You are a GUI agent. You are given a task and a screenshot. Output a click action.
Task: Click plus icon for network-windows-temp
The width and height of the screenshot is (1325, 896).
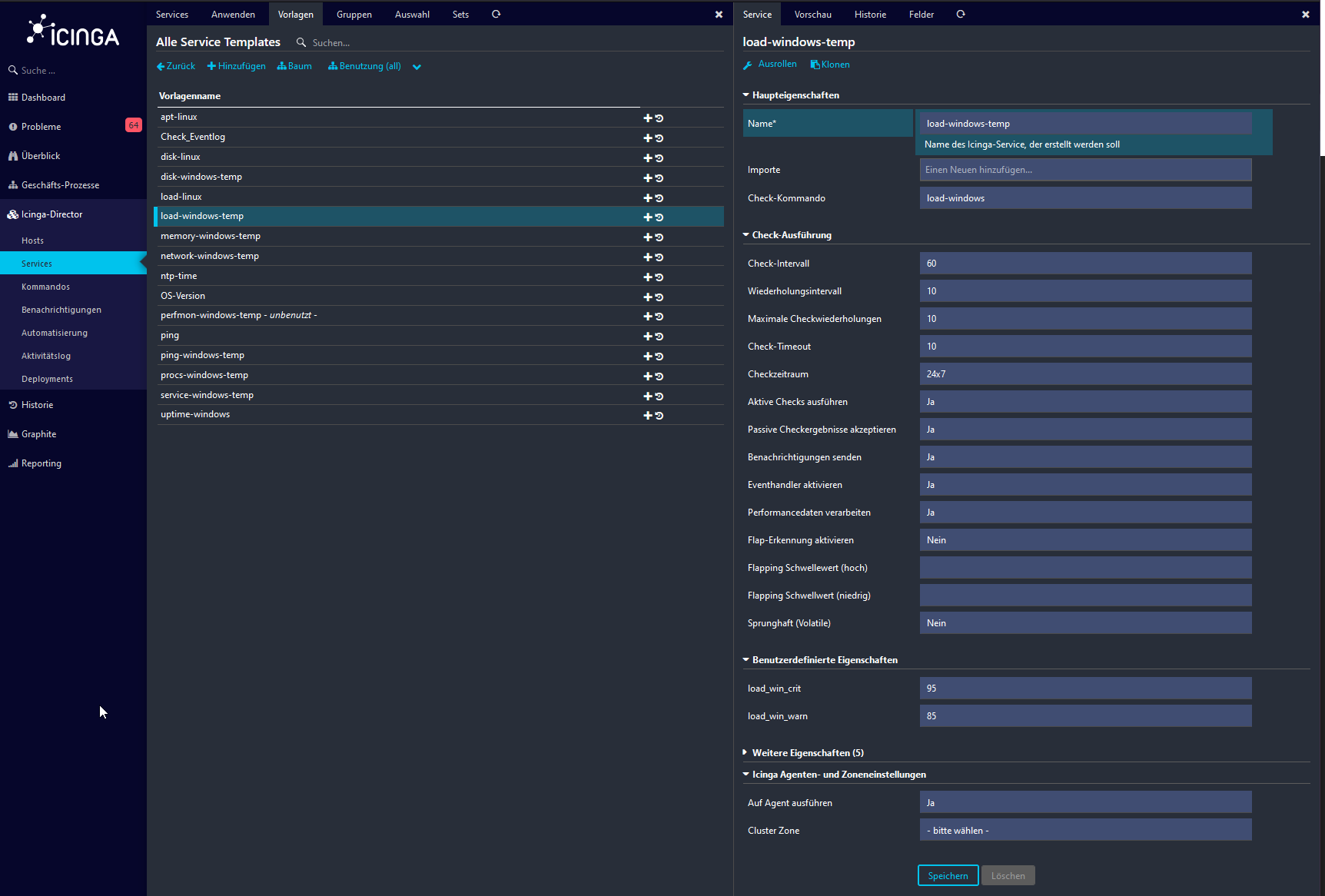(648, 257)
